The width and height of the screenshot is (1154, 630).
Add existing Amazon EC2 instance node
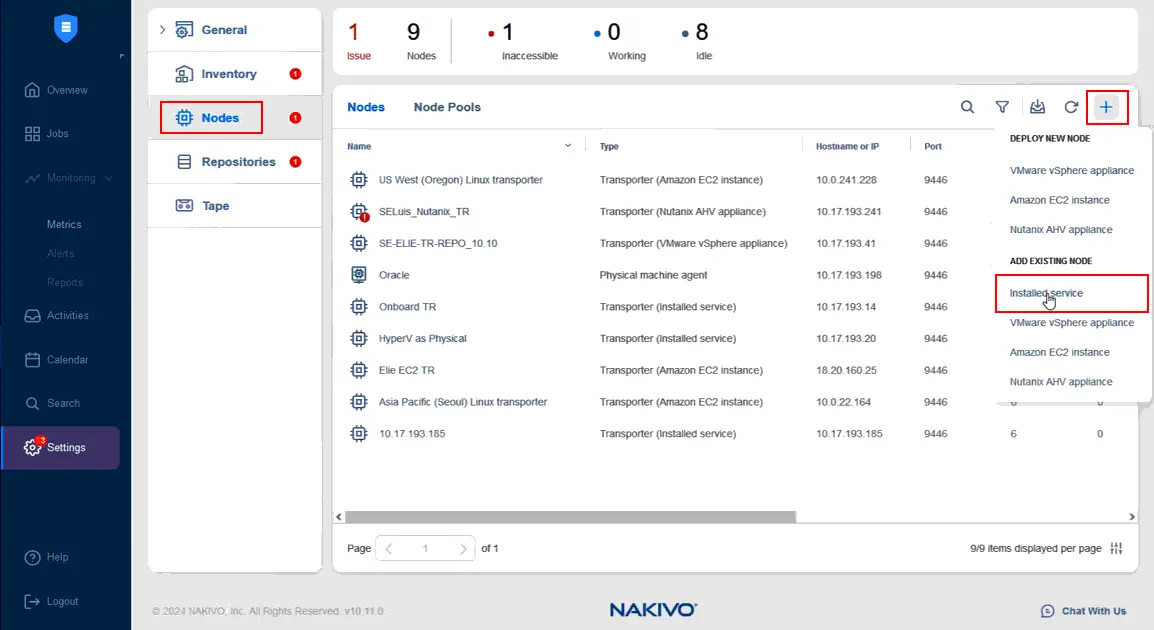pyautogui.click(x=1059, y=353)
